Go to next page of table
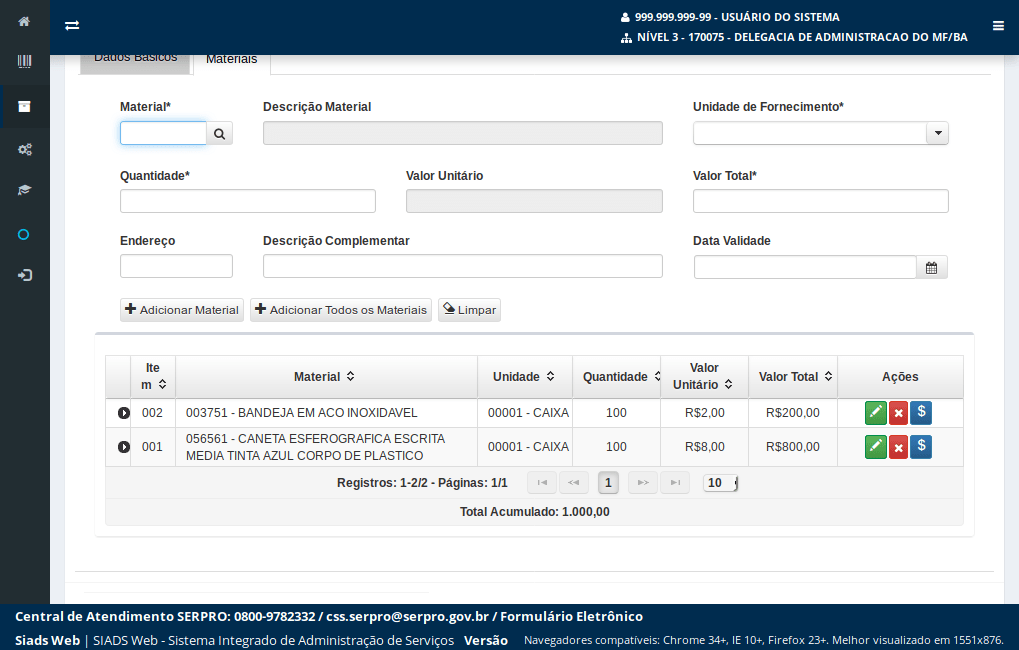This screenshot has height=650, width=1019. [643, 483]
